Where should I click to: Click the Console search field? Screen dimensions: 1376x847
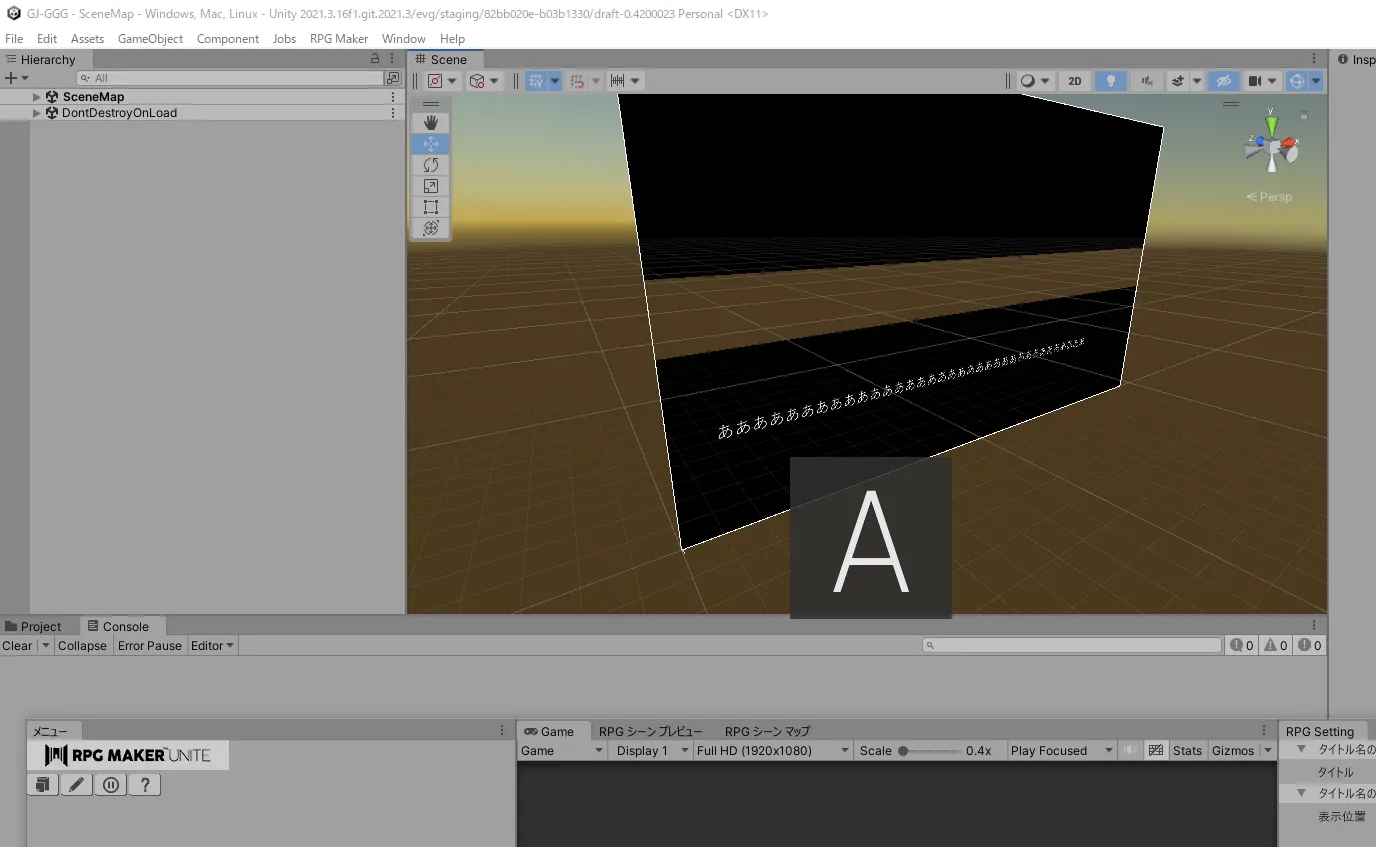(1072, 646)
